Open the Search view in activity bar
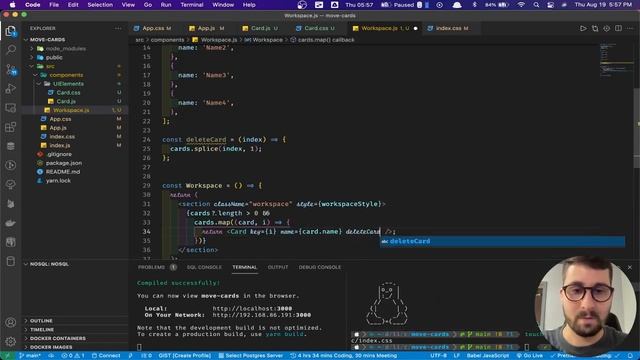The height and width of the screenshot is (360, 640). (x=11, y=50)
